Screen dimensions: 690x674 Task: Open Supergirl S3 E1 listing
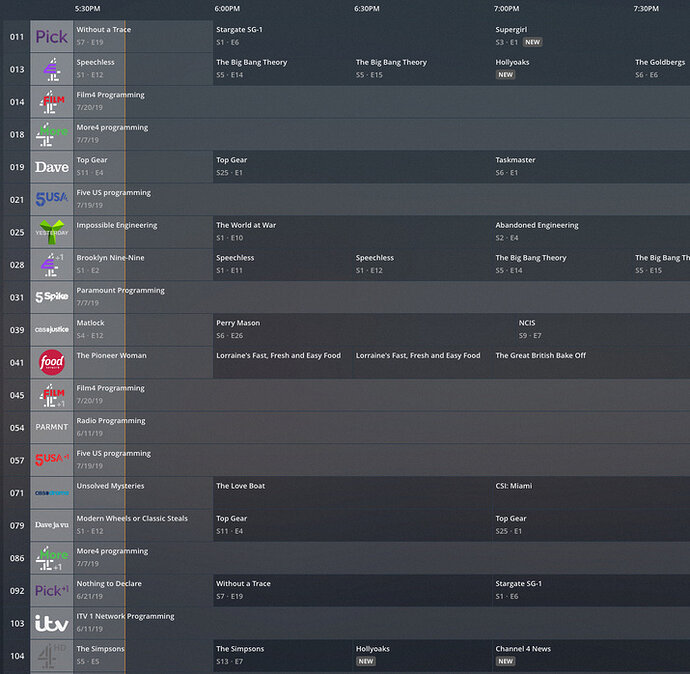[591, 37]
